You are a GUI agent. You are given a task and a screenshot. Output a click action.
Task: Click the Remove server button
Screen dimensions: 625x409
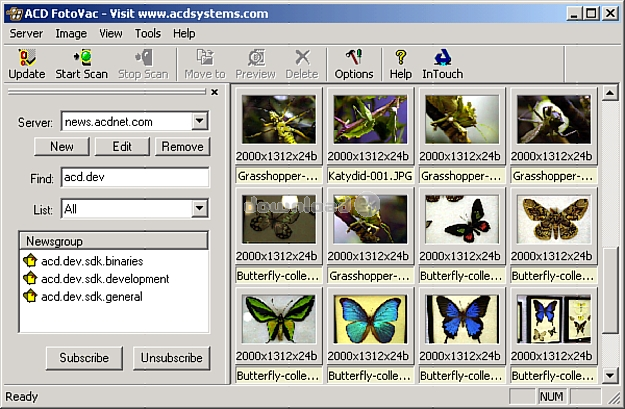(x=182, y=146)
